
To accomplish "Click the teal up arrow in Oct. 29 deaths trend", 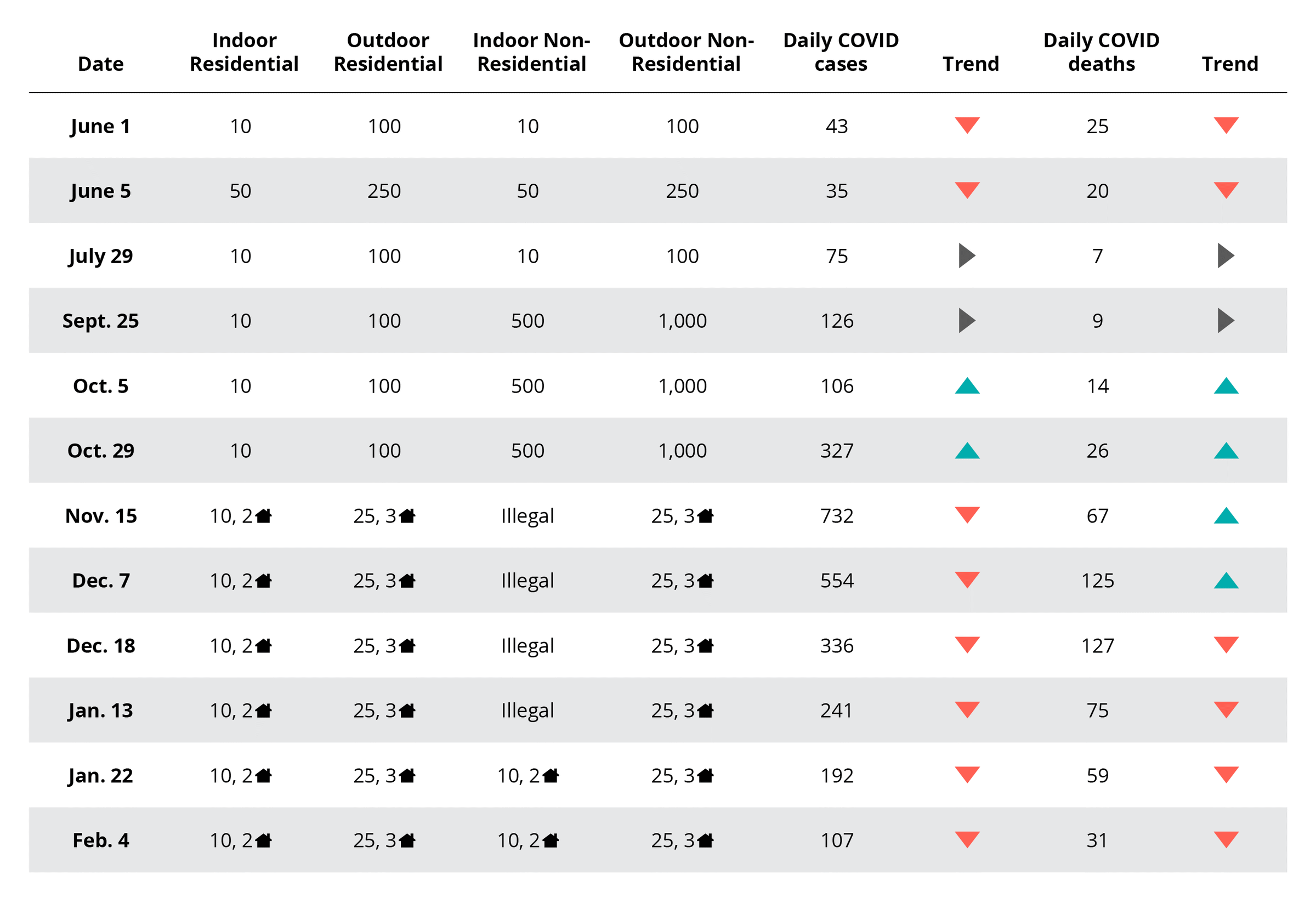I will (1226, 451).
